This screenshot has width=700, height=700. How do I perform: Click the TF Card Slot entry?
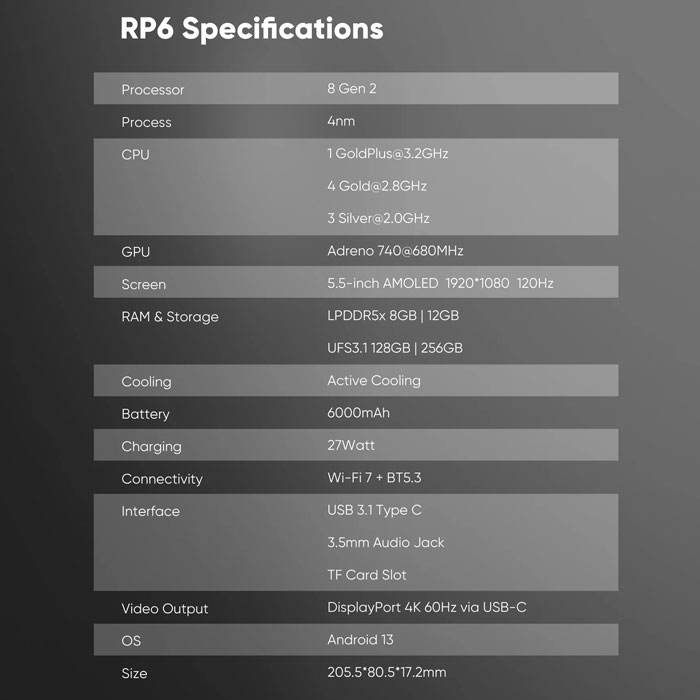tap(367, 575)
